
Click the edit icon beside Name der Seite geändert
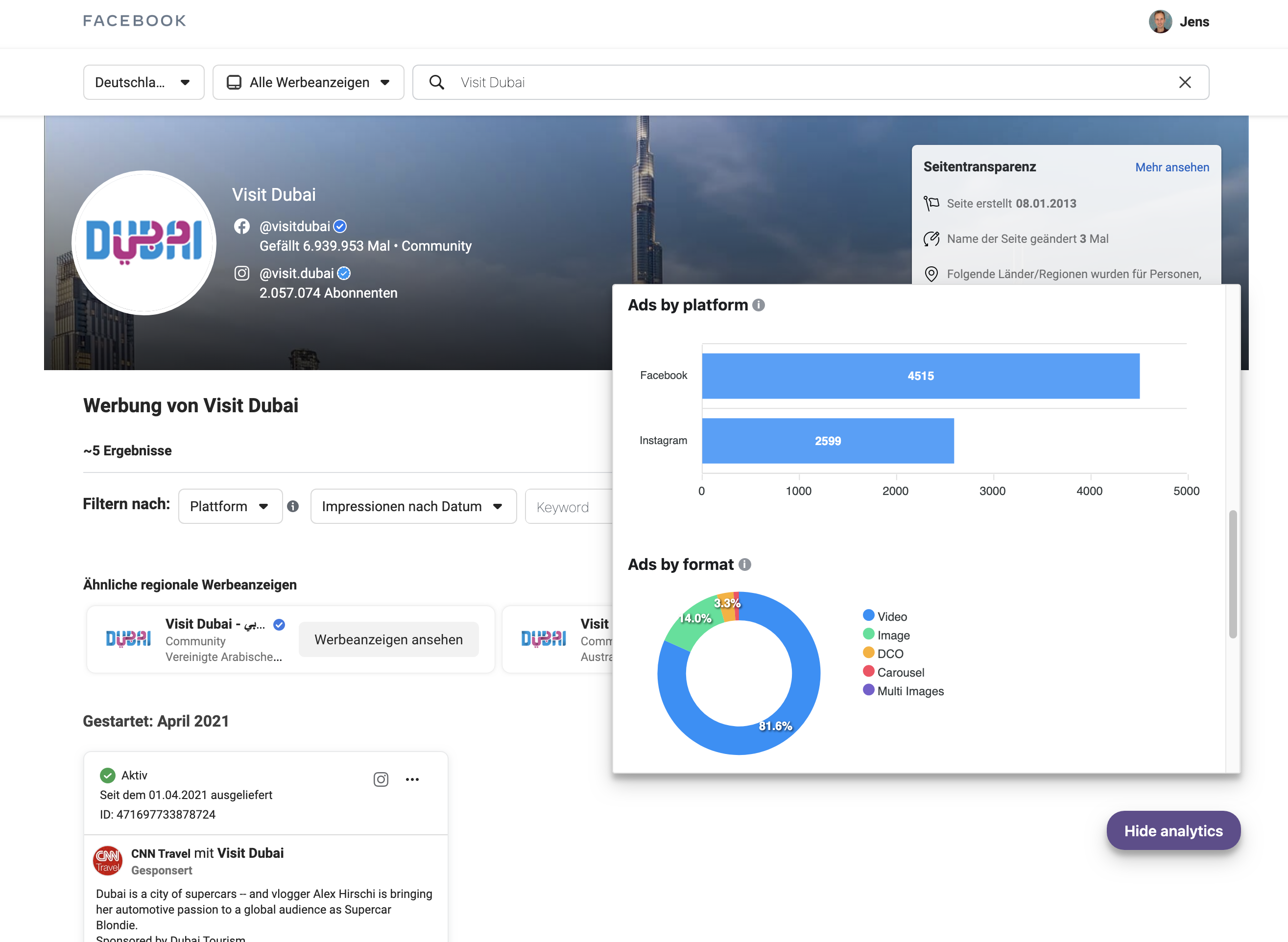click(x=931, y=239)
